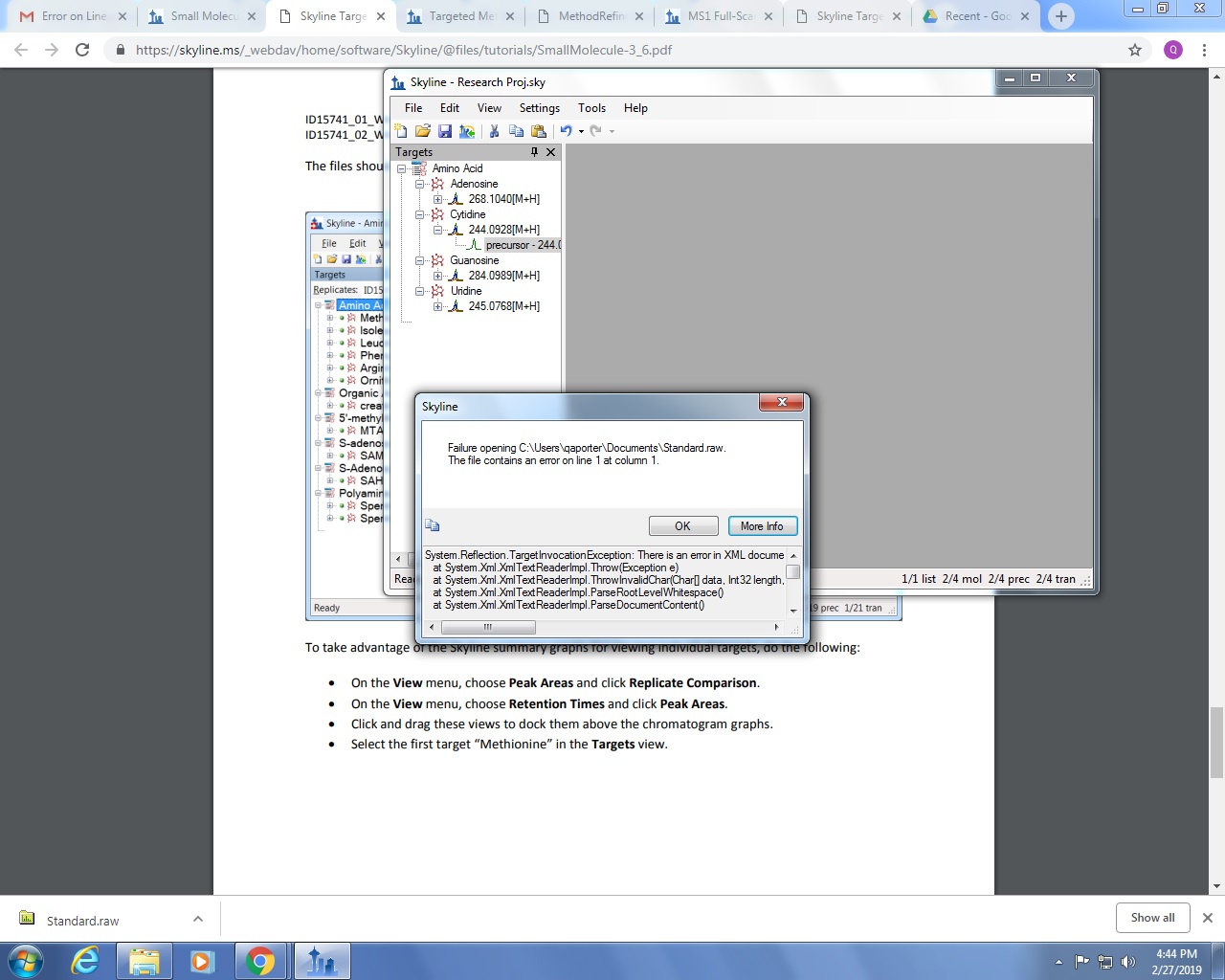This screenshot has width=1225, height=980.
Task: Click the Import Results toolbar icon
Action: (467, 131)
